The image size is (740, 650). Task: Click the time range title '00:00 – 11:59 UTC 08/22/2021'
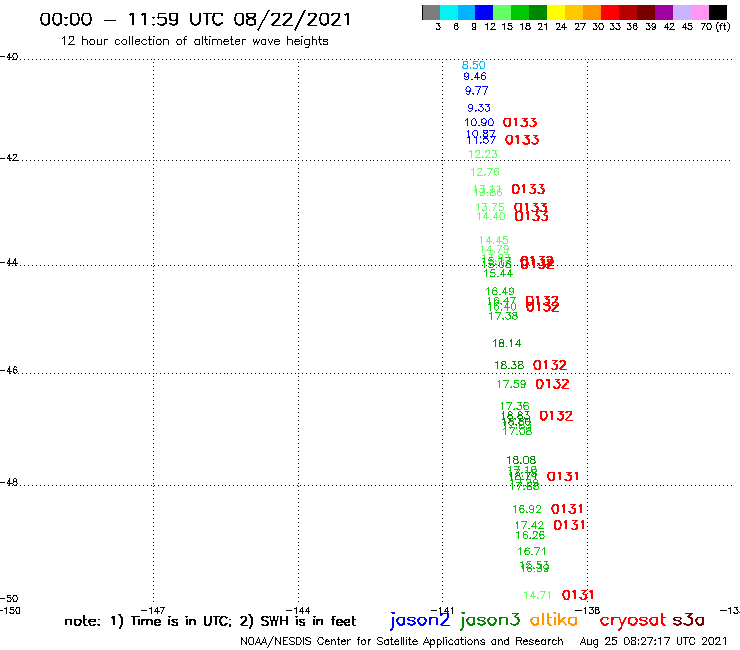pos(195,19)
